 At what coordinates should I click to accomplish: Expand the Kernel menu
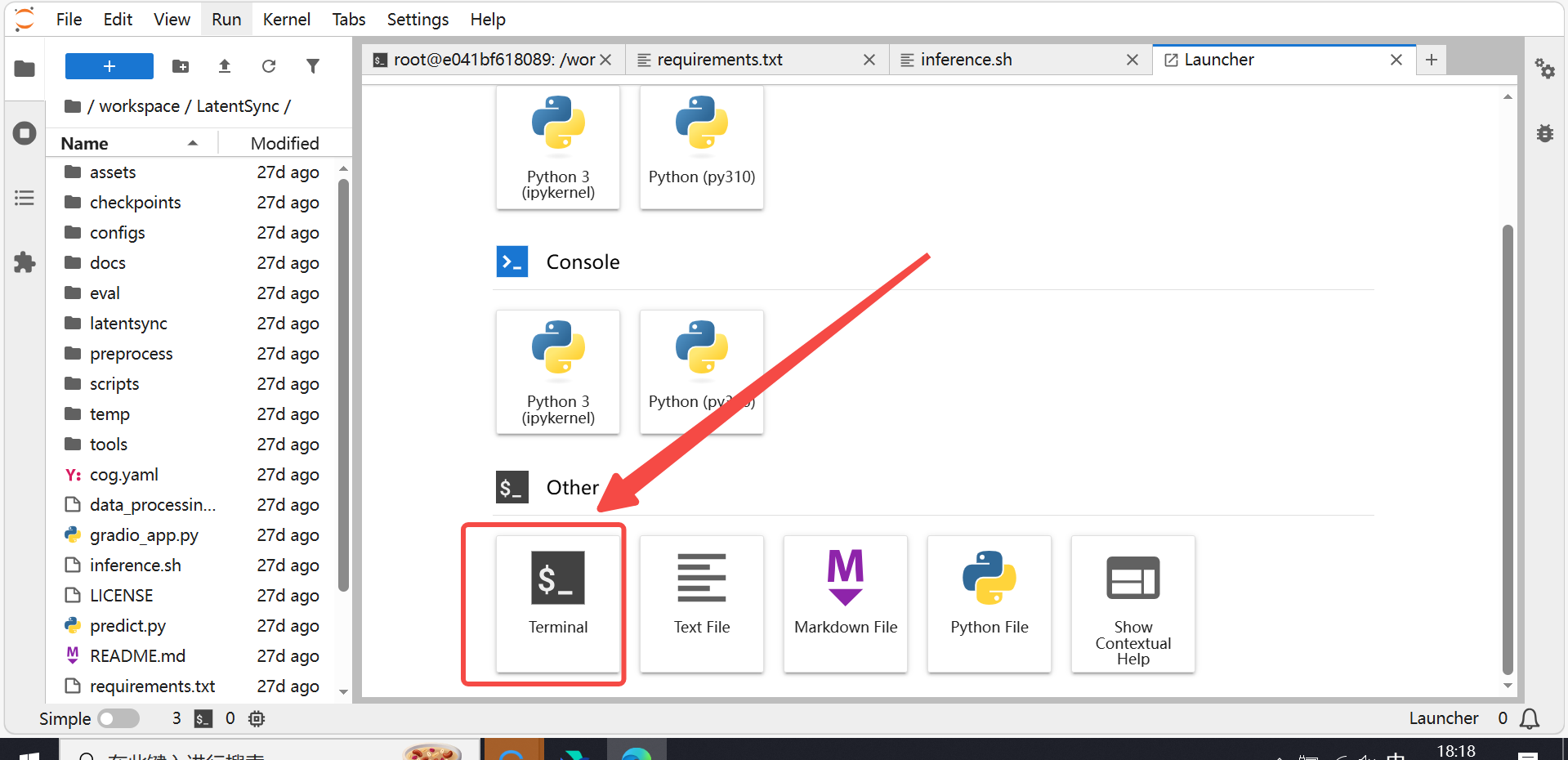[x=286, y=19]
